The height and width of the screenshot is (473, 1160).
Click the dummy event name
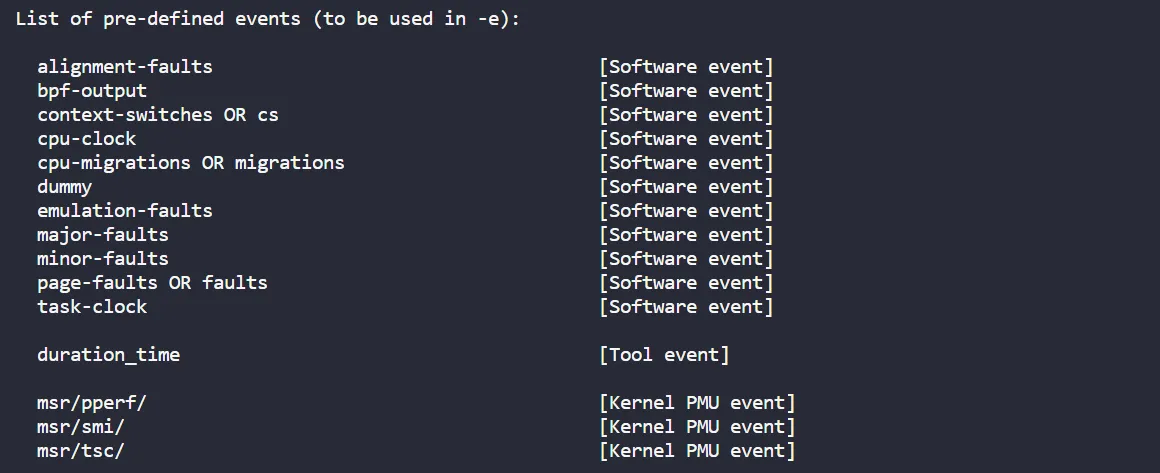click(65, 187)
